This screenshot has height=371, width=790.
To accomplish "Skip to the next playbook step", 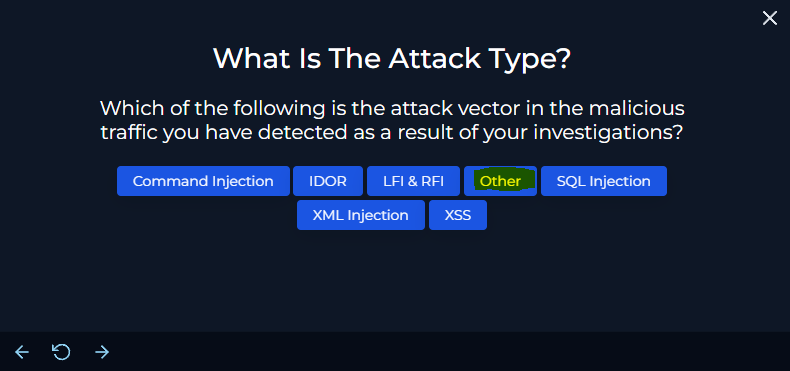I will click(102, 352).
